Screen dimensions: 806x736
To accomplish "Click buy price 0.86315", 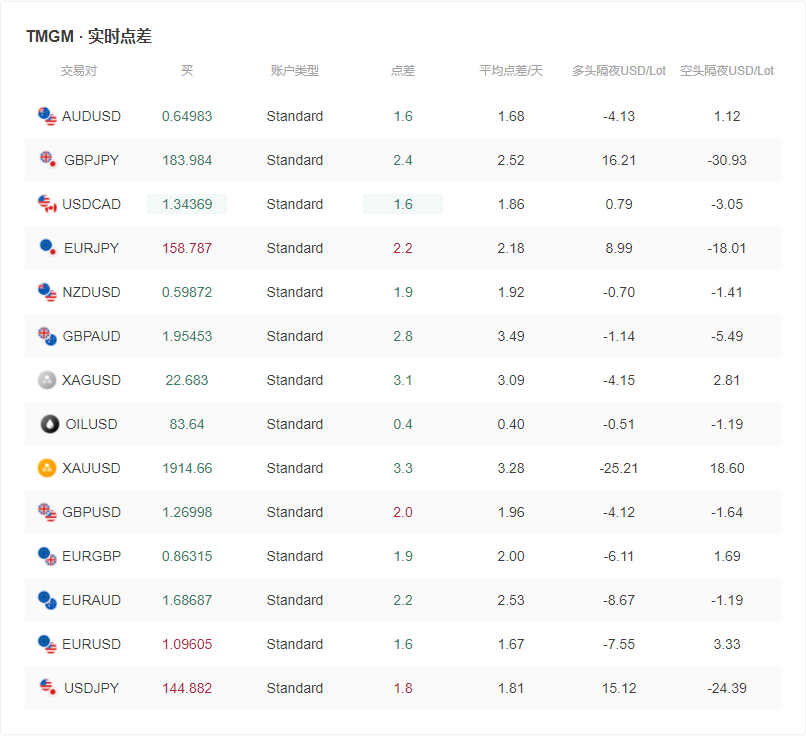I will coord(187,556).
